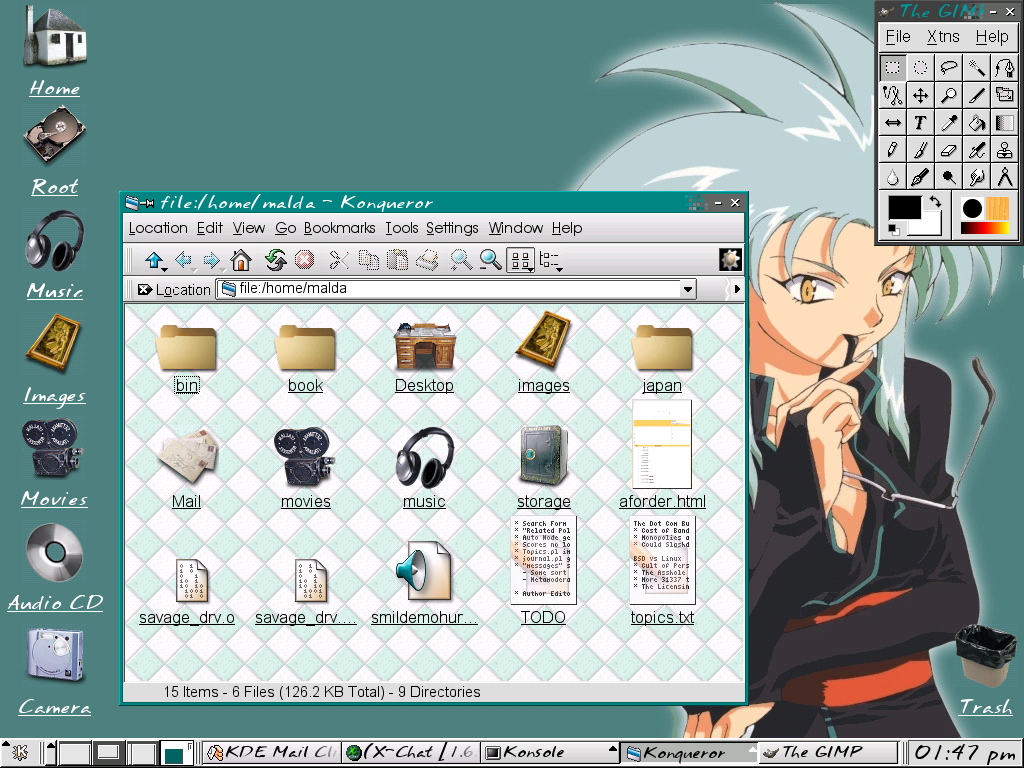
Task: Open the Location menu in Konqueror
Action: pyautogui.click(x=158, y=228)
